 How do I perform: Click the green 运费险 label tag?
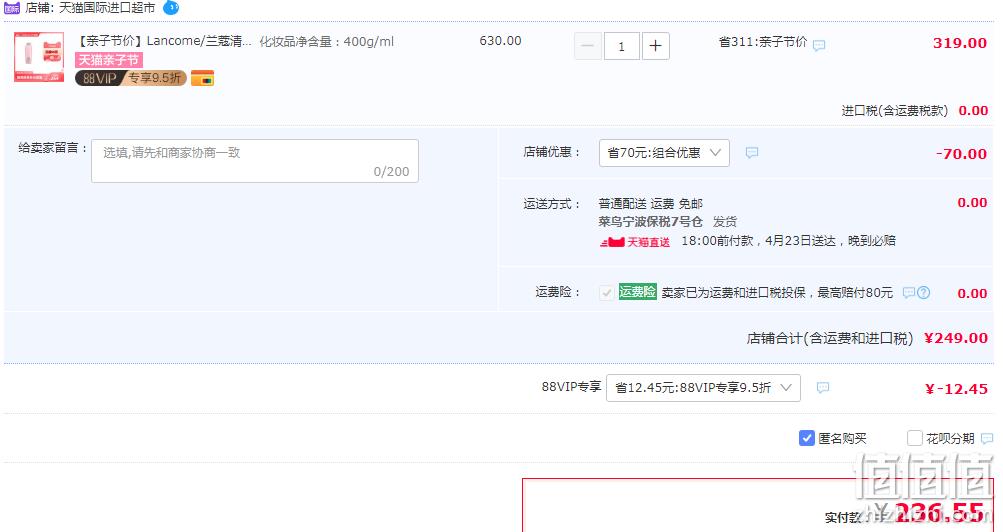637,292
